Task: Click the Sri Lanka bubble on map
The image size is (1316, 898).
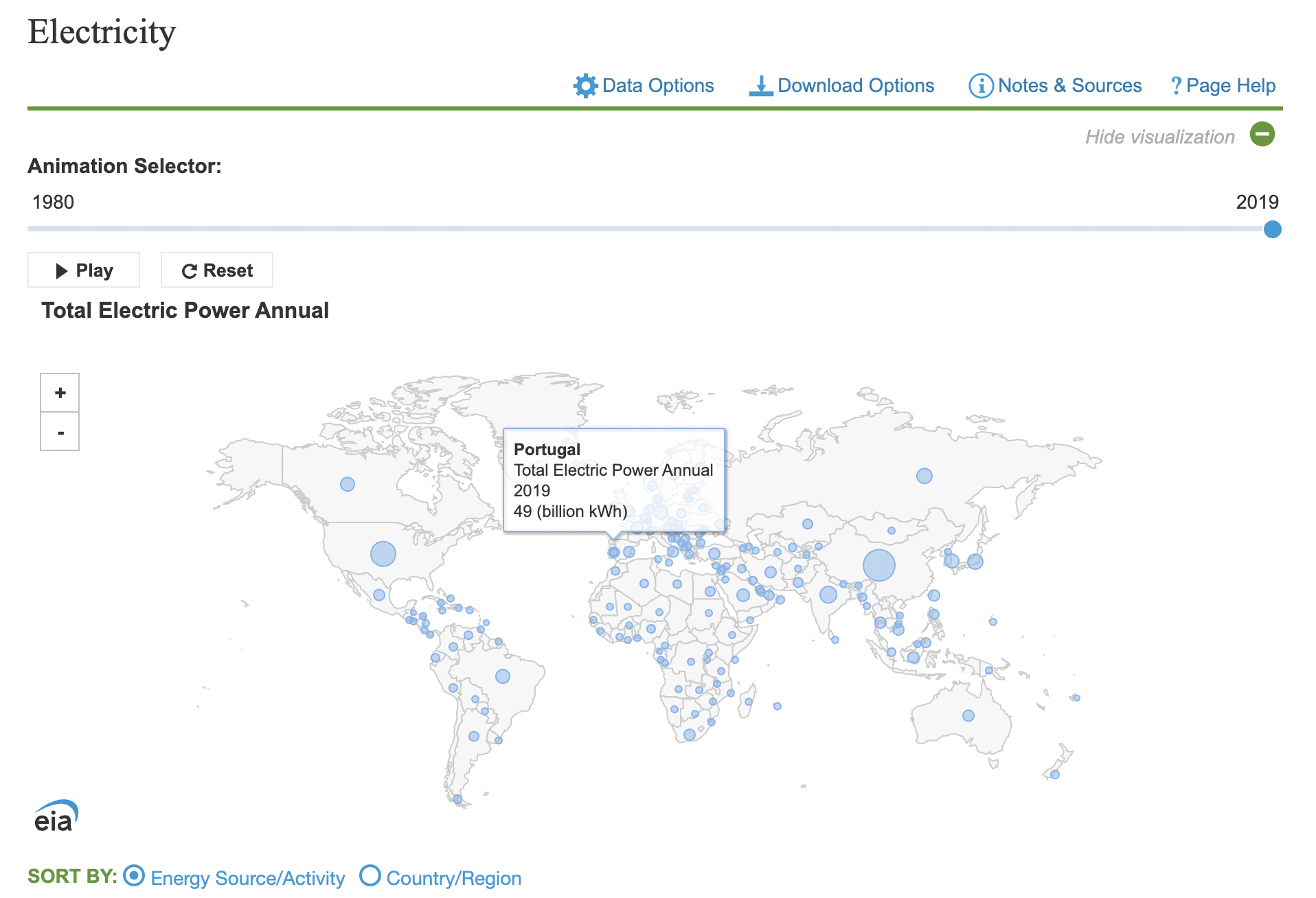Action: pos(835,640)
